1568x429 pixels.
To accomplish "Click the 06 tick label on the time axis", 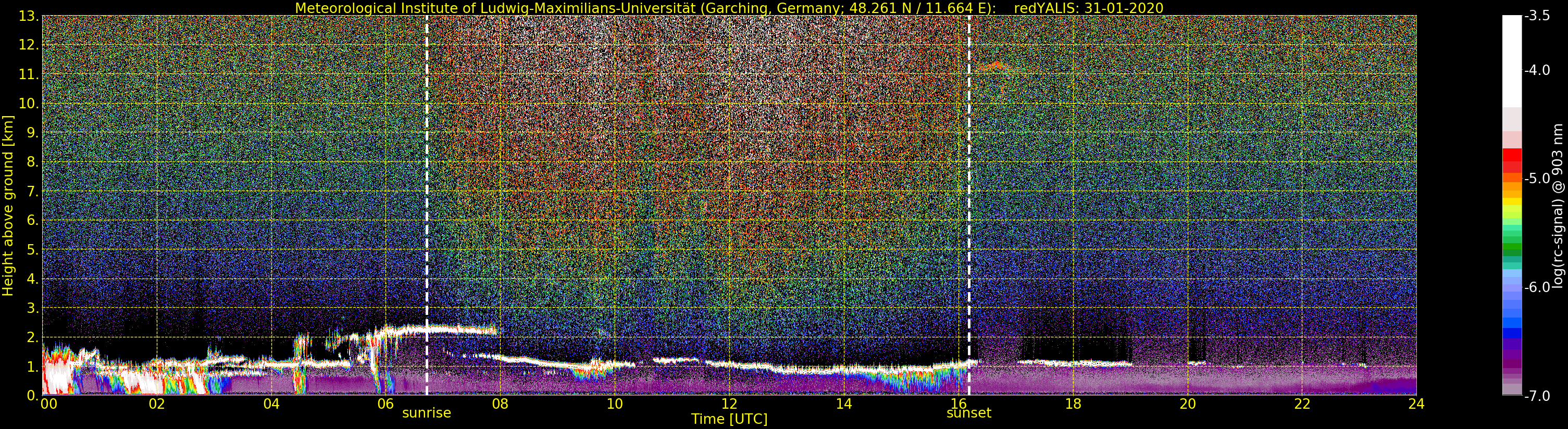I will (x=386, y=404).
